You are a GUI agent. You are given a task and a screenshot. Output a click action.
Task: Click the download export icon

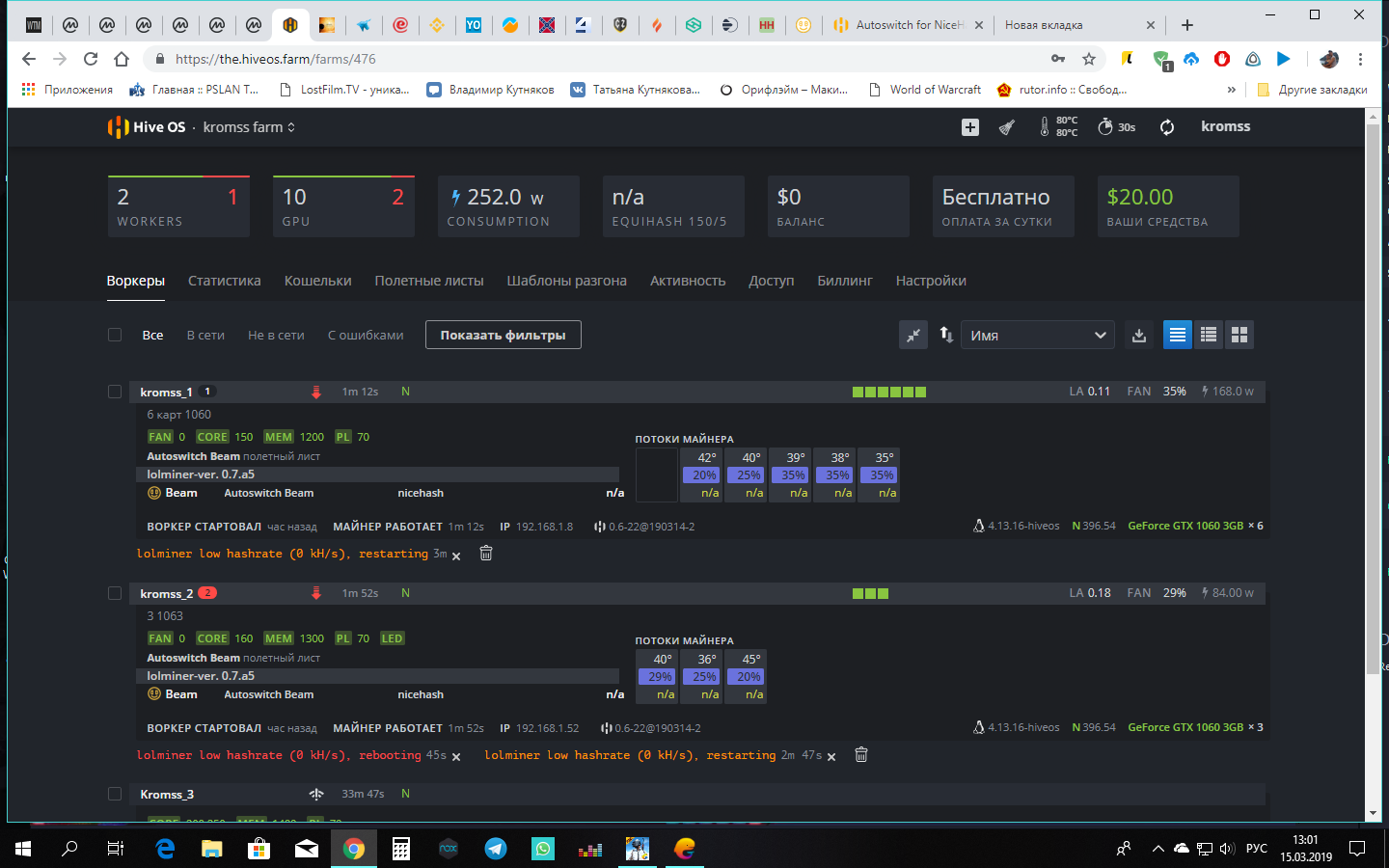(1139, 335)
